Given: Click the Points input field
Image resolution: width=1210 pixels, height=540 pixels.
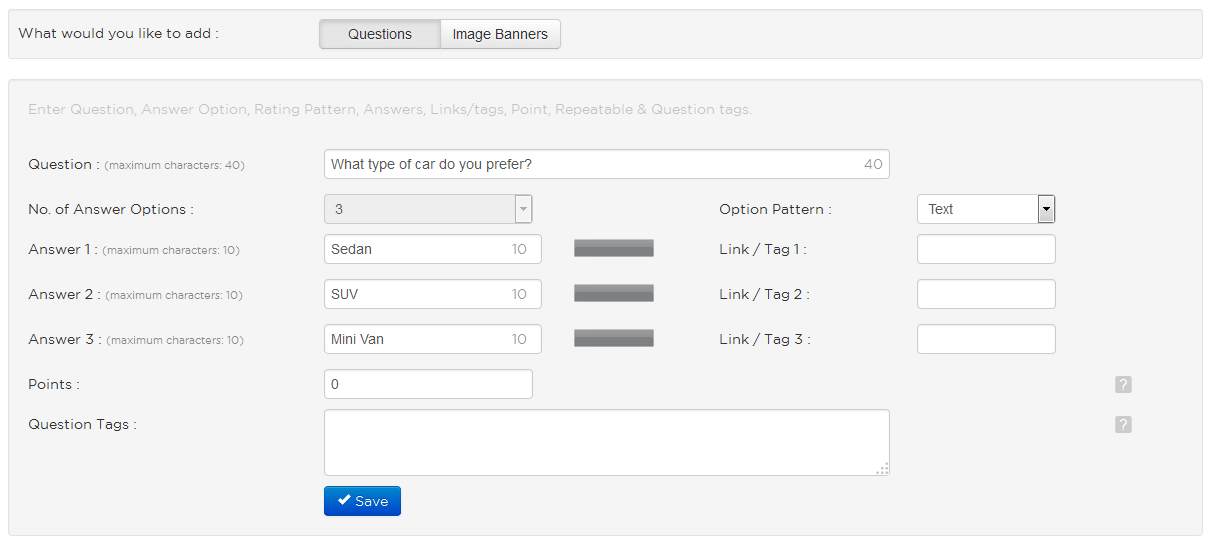Looking at the screenshot, I should click(x=428, y=384).
